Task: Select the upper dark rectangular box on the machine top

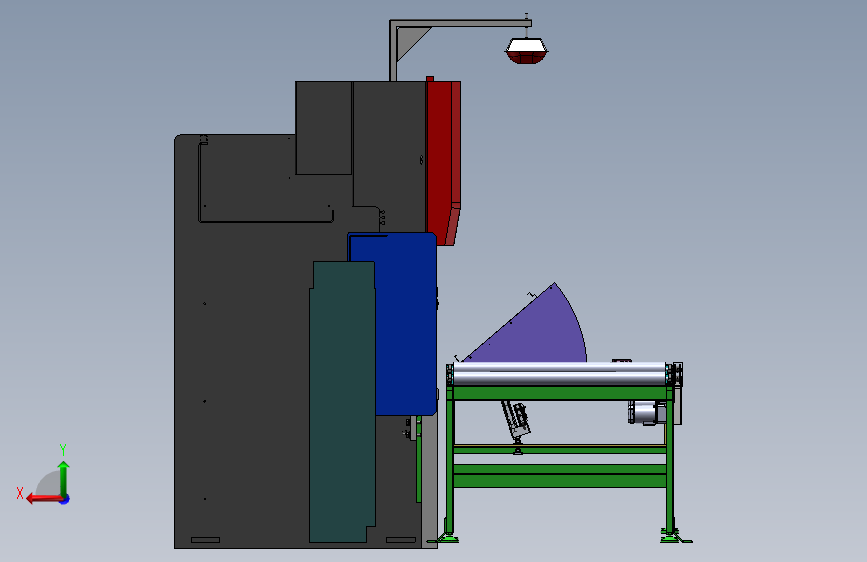Action: (323, 128)
